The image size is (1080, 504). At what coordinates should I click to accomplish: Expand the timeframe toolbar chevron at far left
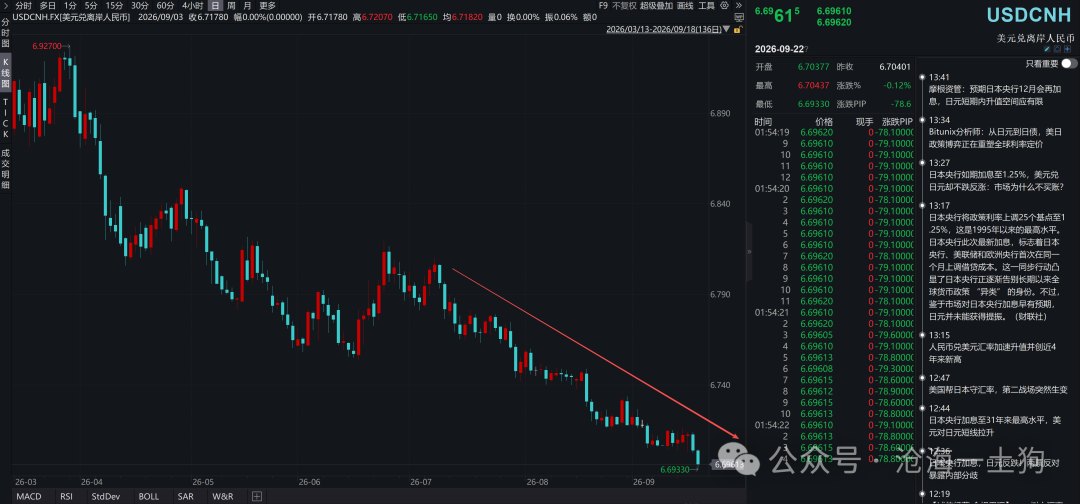point(6,5)
